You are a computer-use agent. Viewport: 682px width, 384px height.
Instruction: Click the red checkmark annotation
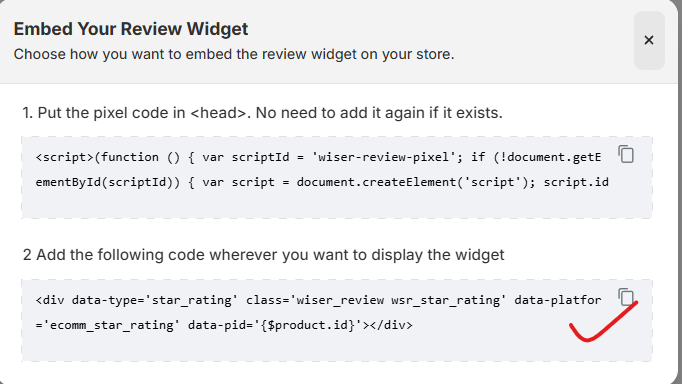click(603, 321)
